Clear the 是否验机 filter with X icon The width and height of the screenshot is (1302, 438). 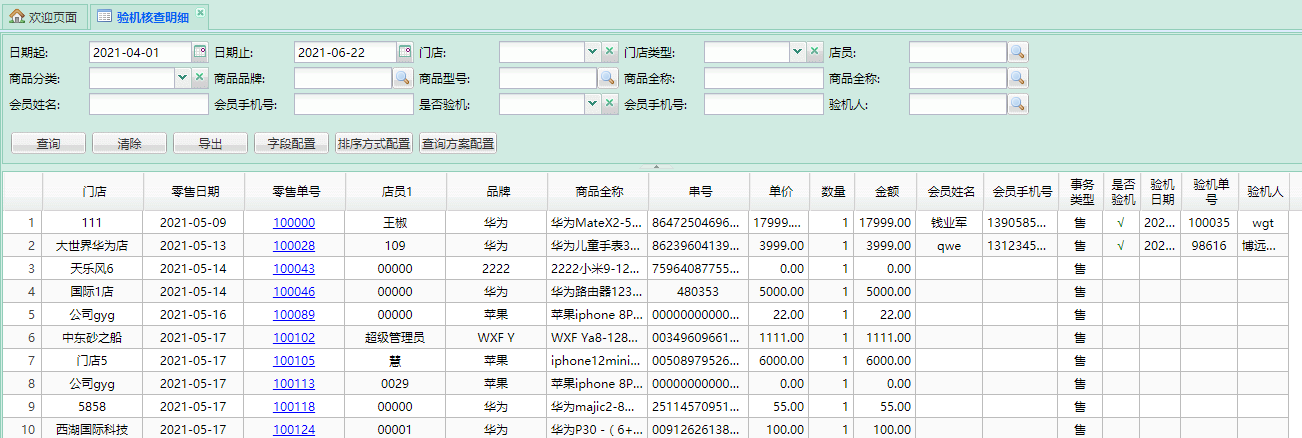click(x=609, y=104)
